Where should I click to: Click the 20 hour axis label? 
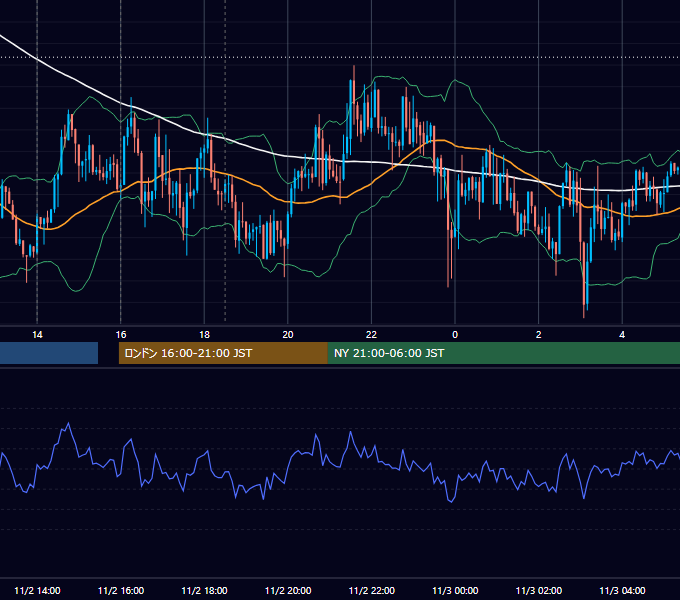[288, 335]
